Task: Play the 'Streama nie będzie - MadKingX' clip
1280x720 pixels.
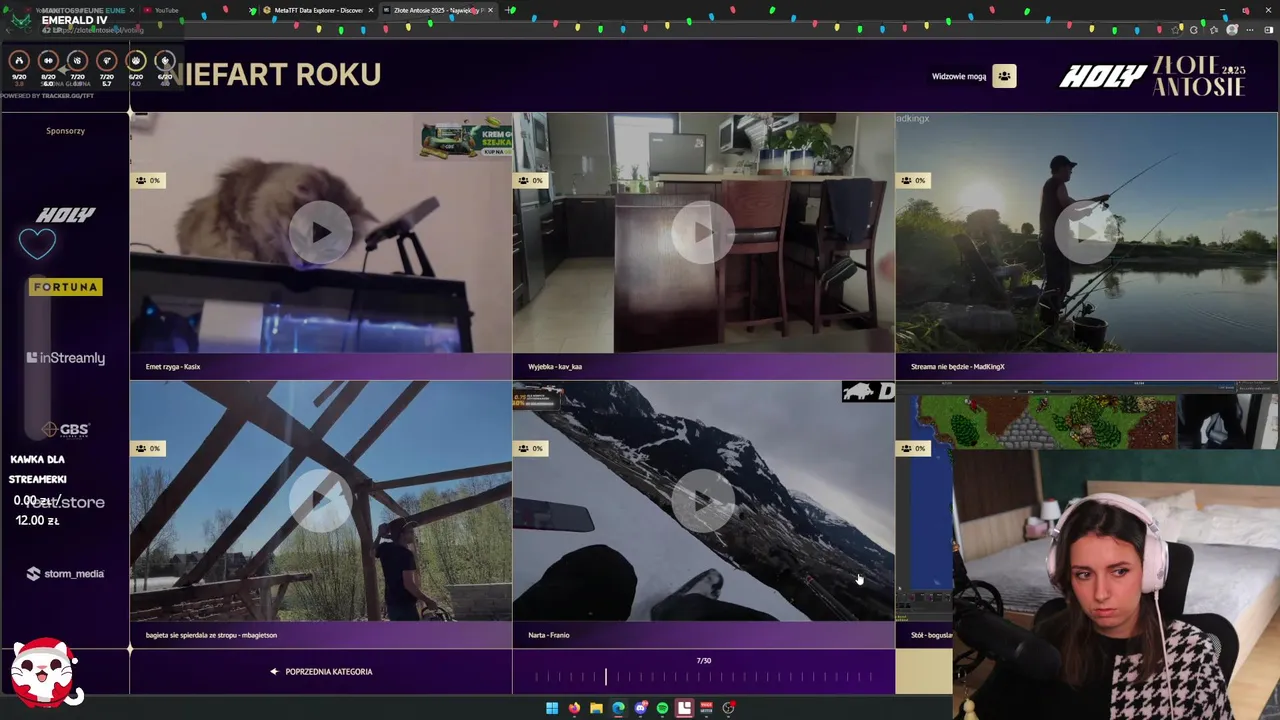Action: [1085, 233]
